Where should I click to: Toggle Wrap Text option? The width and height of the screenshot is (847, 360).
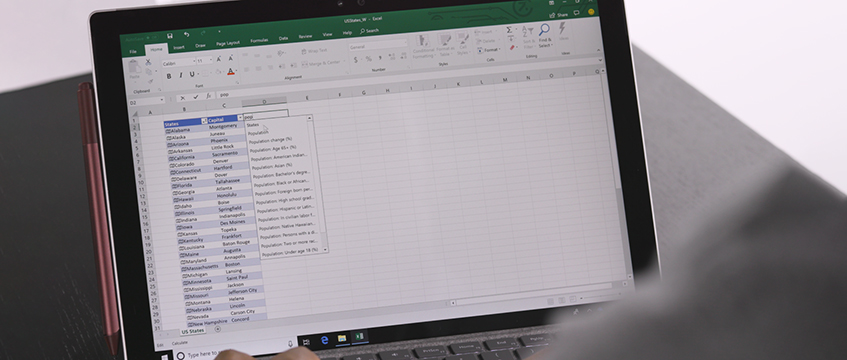[x=315, y=51]
